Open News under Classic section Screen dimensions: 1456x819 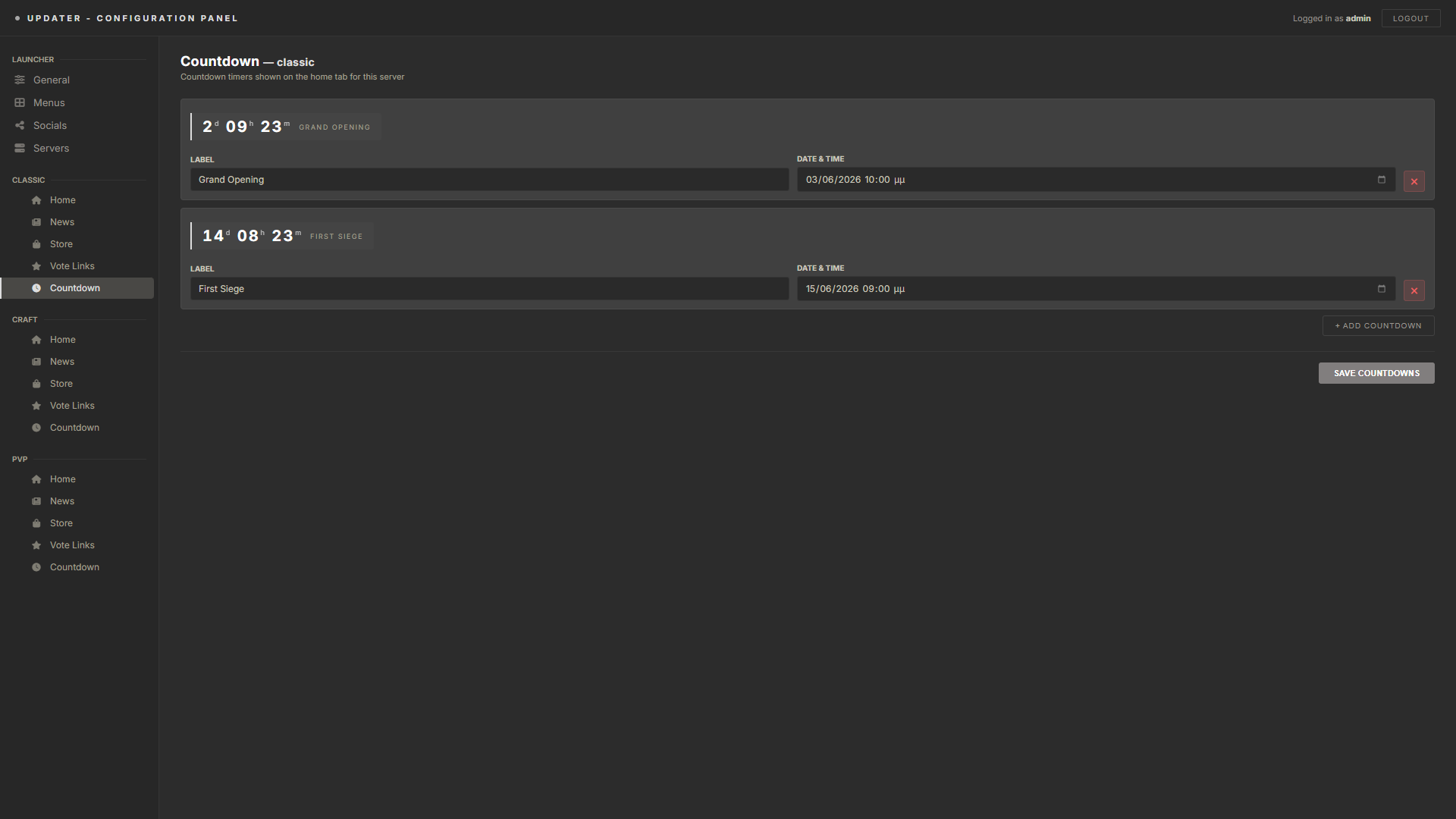[x=77, y=222]
